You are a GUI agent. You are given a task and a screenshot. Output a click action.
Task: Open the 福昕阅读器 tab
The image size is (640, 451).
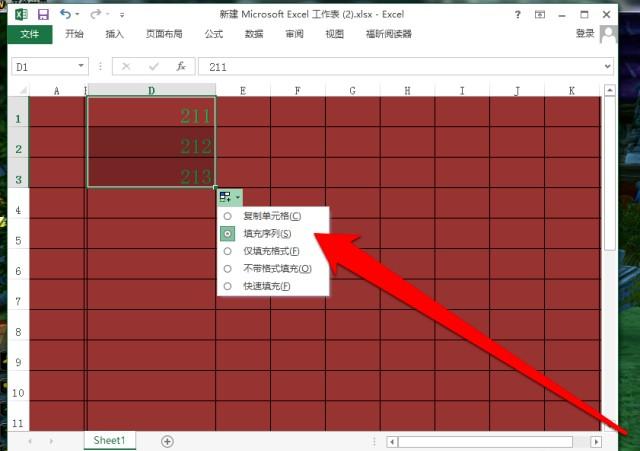point(389,34)
